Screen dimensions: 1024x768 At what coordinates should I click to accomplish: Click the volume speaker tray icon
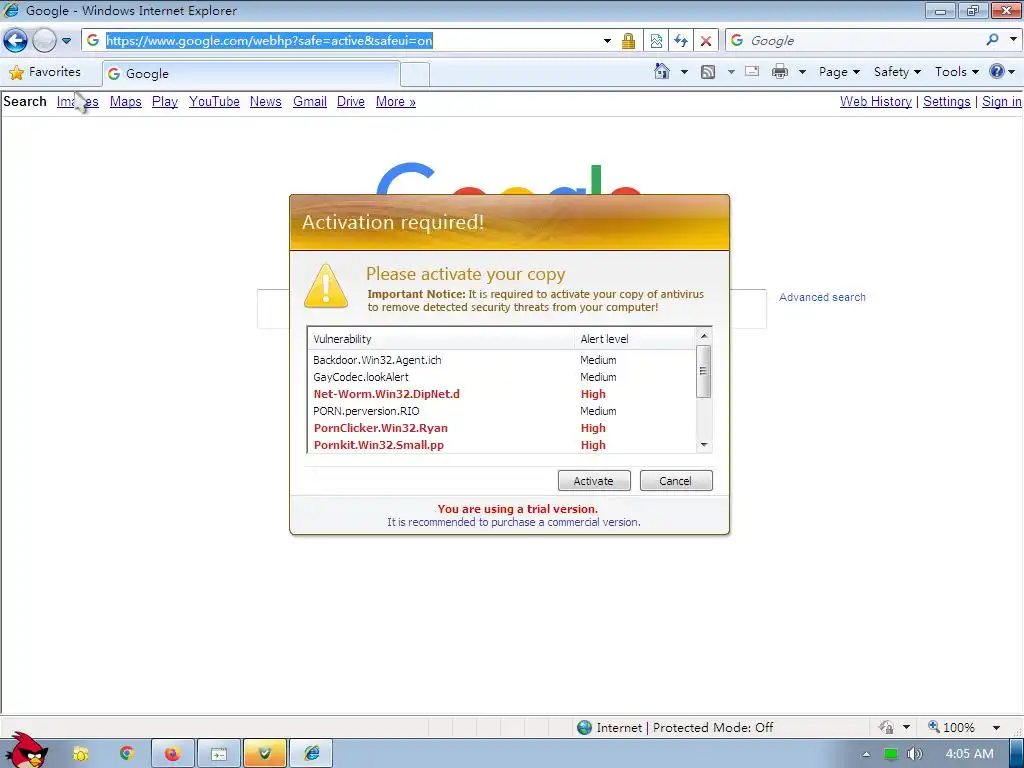[x=915, y=754]
